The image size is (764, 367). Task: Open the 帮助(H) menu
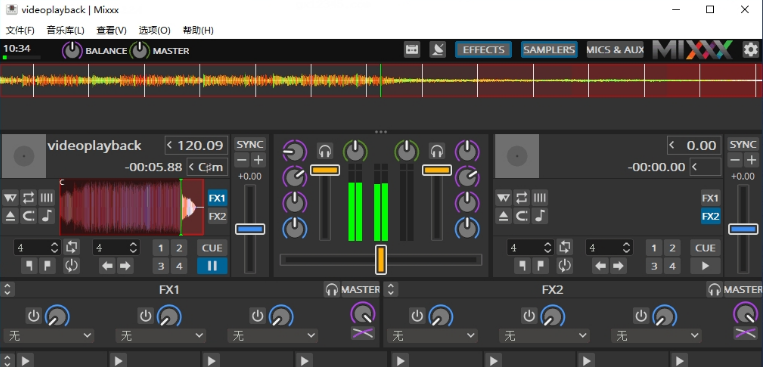tap(198, 30)
